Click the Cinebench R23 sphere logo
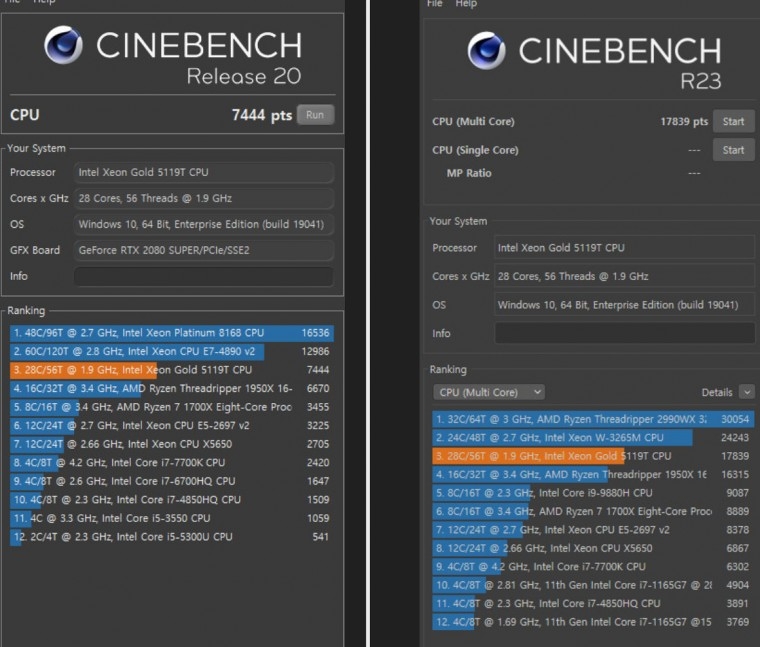This screenshot has width=760, height=647. pos(486,50)
